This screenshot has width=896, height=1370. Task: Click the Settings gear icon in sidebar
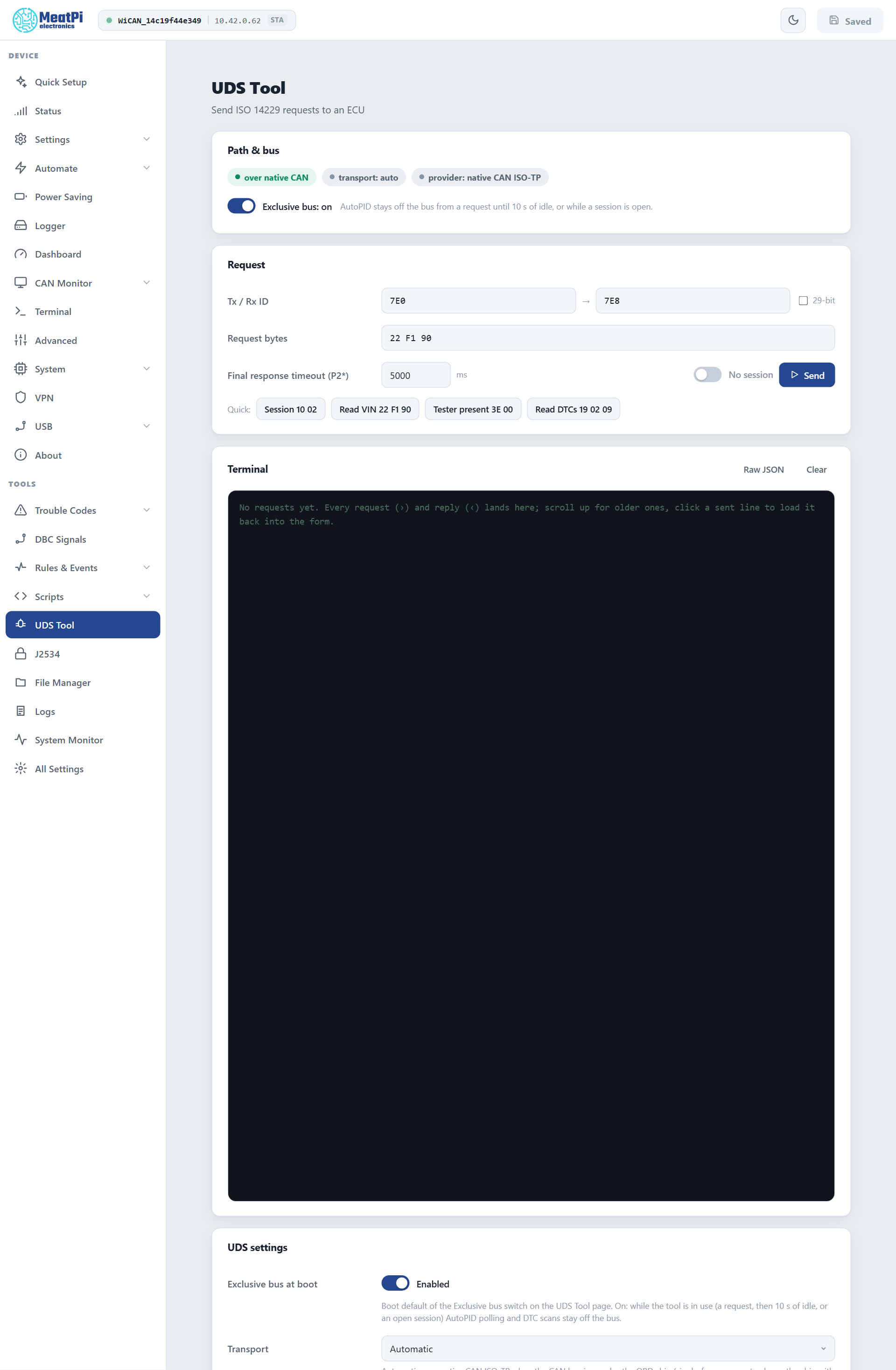(x=21, y=140)
